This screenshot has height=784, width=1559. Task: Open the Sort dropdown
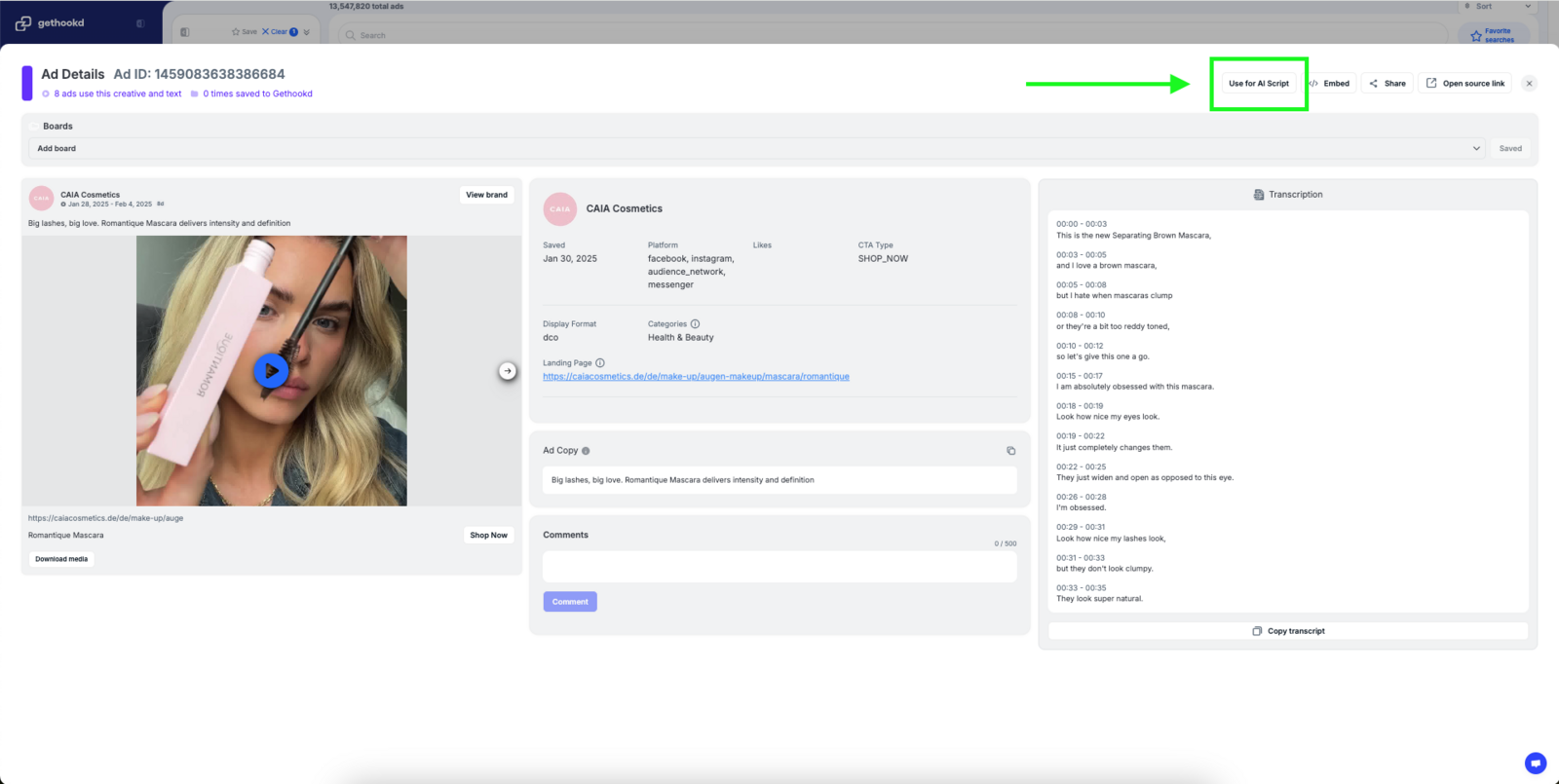coord(1497,7)
